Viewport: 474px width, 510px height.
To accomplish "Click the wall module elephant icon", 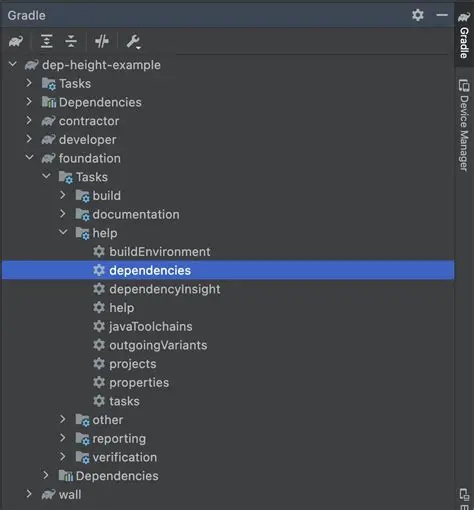I will 49,494.
